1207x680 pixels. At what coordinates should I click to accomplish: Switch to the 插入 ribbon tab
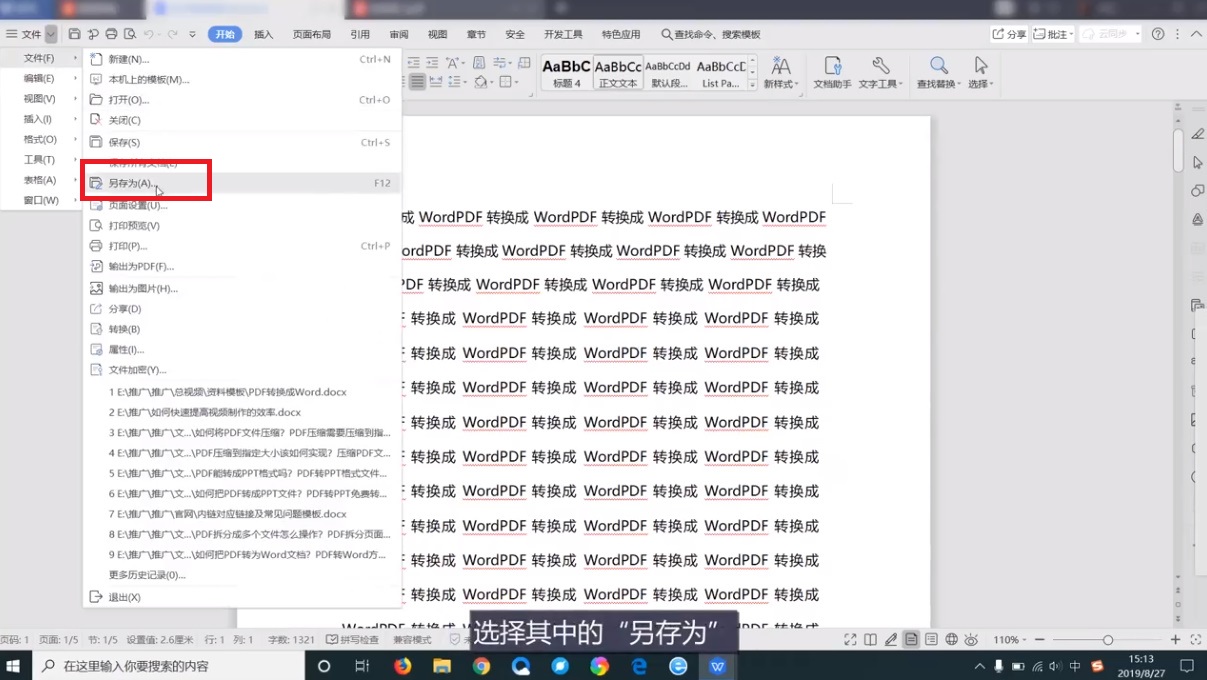pyautogui.click(x=264, y=34)
